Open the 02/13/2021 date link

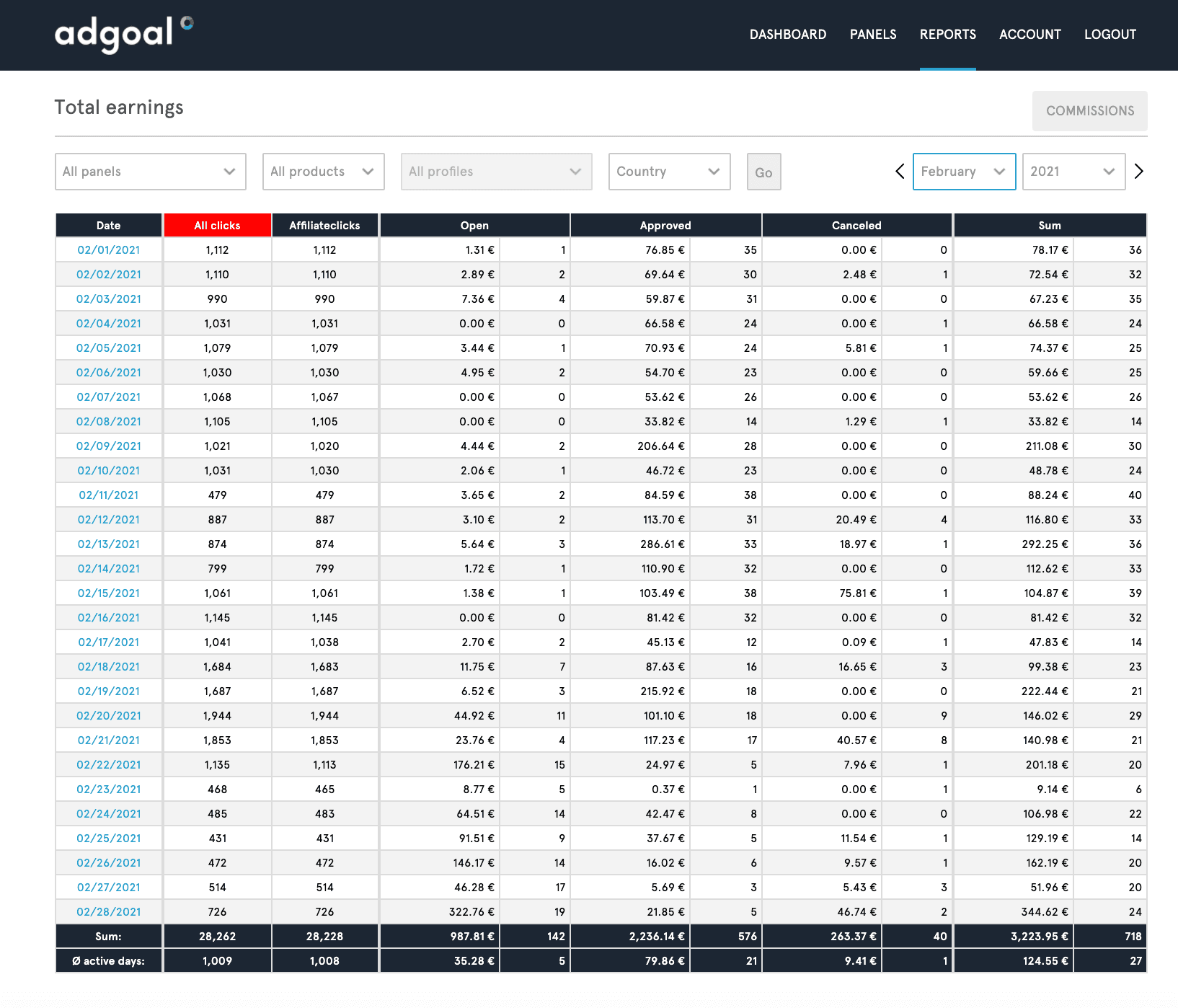(x=109, y=544)
